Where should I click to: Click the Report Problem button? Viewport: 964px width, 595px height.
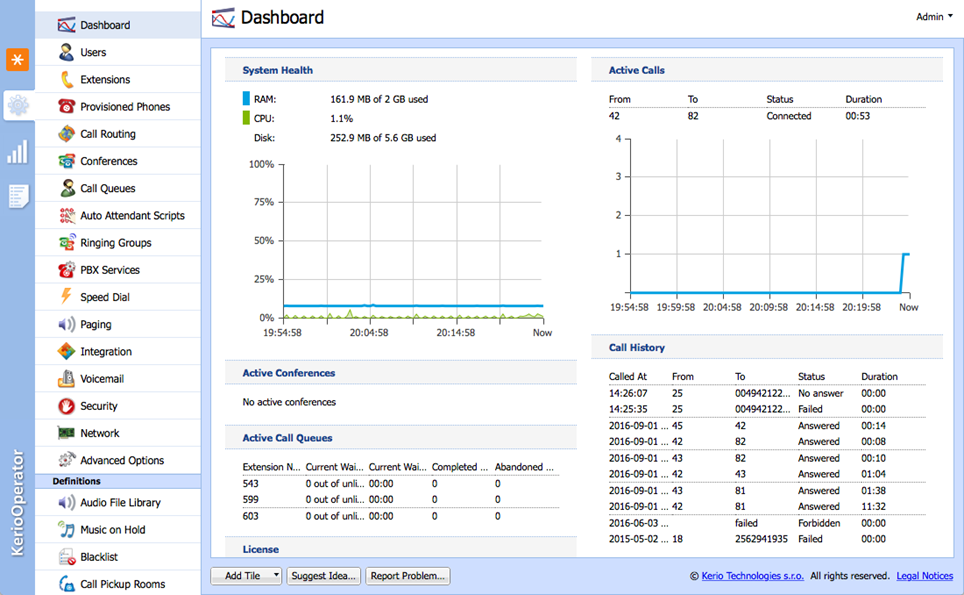408,575
